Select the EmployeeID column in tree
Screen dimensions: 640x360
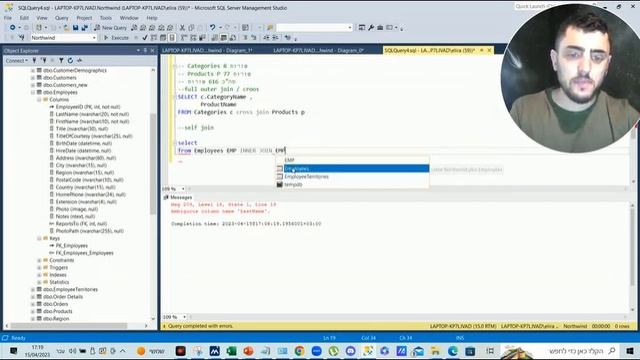pyautogui.click(x=88, y=107)
